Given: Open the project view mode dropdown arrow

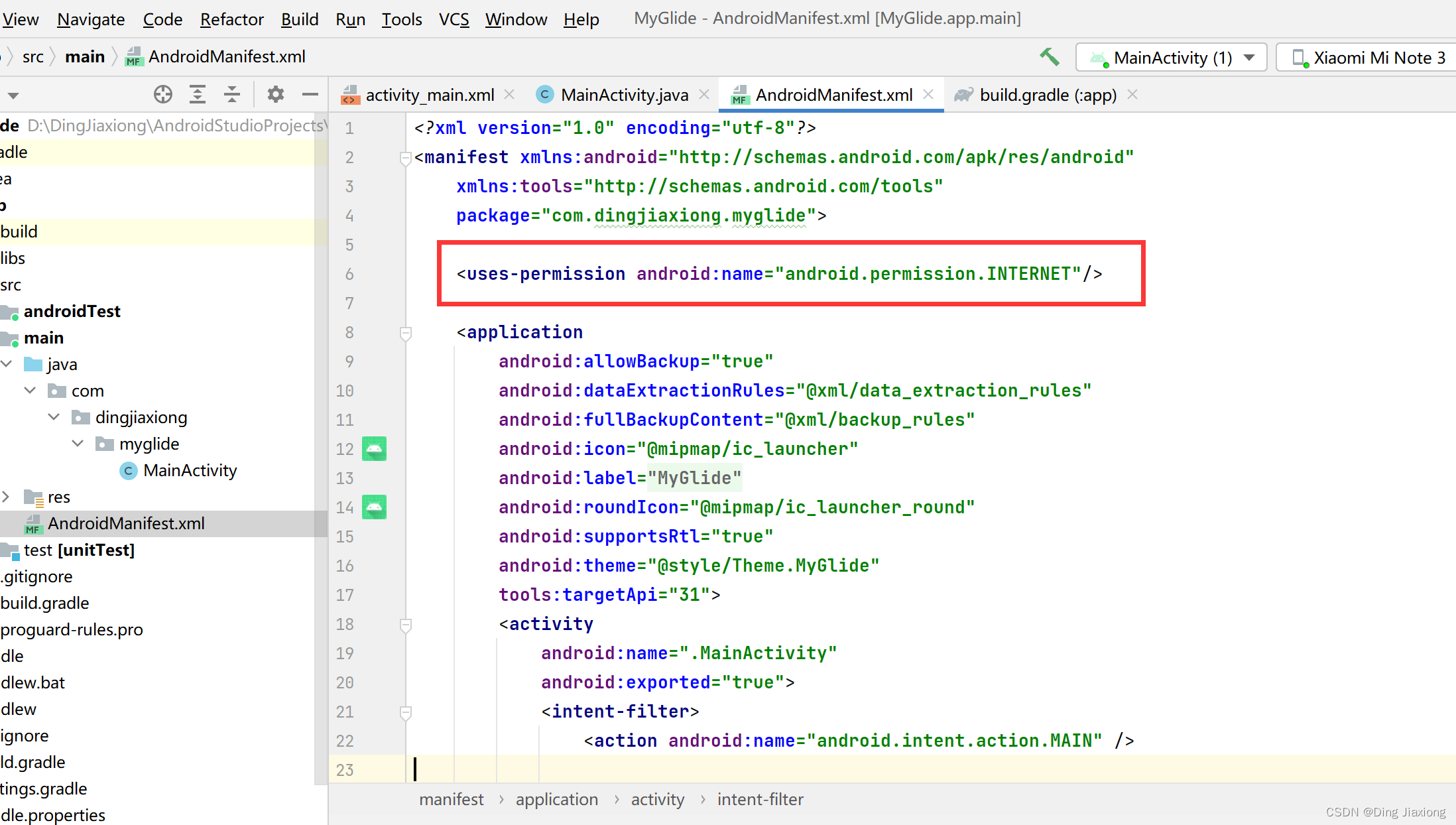Looking at the screenshot, I should point(13,95).
